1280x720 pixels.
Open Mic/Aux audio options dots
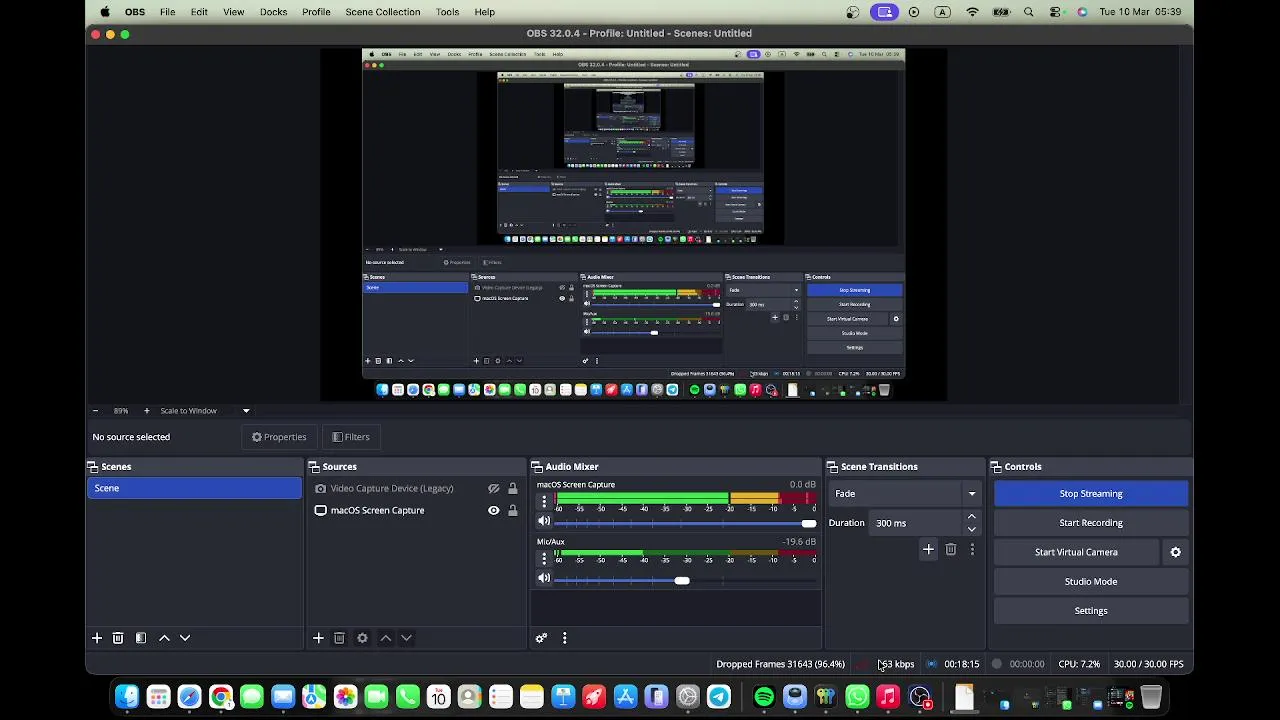pyautogui.click(x=544, y=558)
